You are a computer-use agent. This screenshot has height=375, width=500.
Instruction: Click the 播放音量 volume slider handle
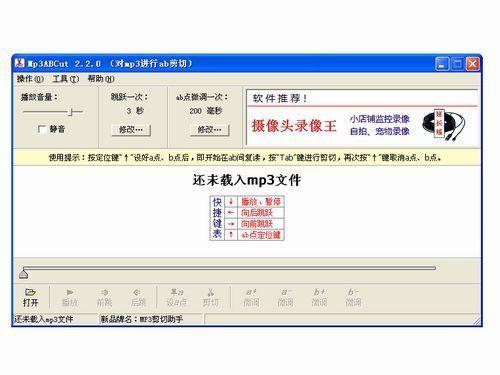click(x=71, y=112)
